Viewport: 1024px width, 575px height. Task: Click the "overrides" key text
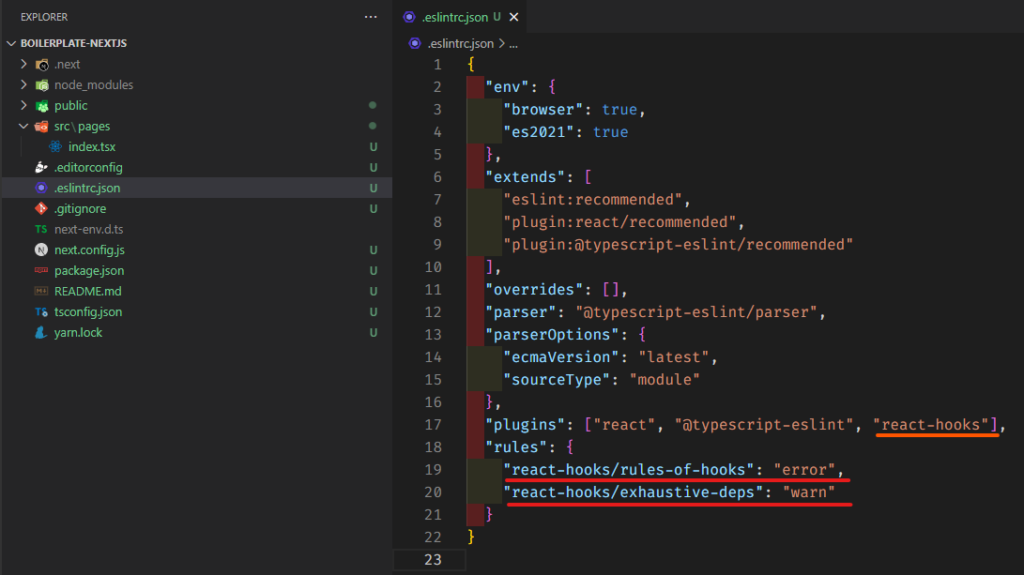[534, 289]
